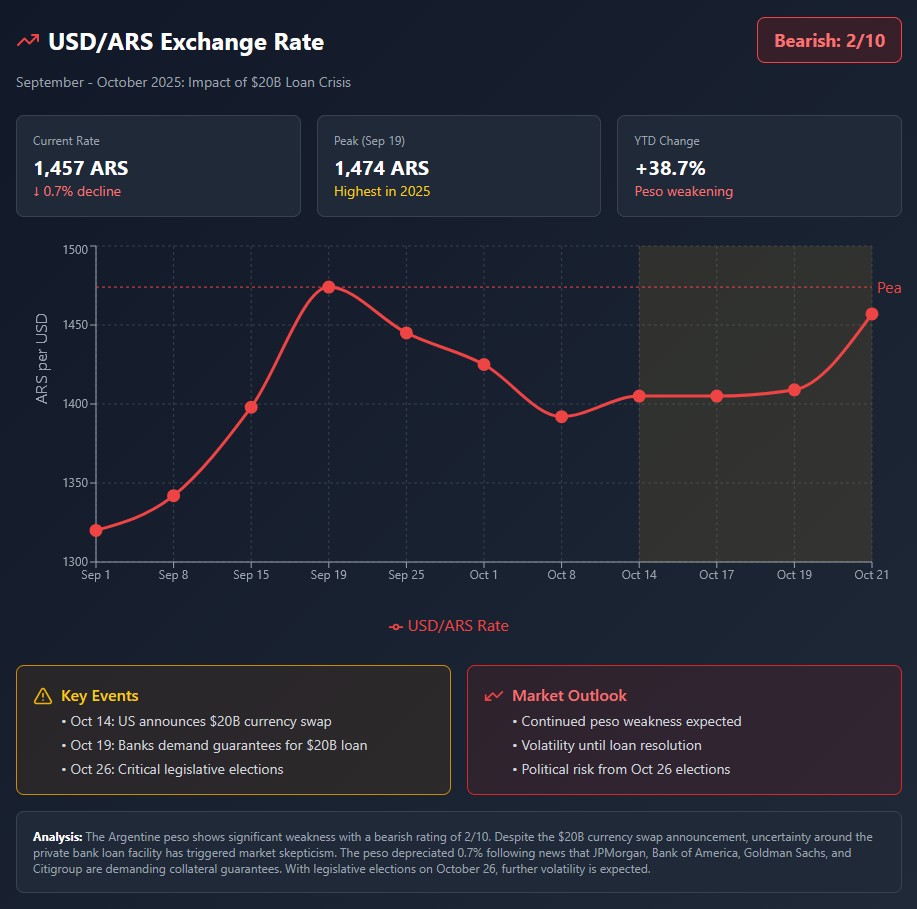Click the Sep 1 starting data point

click(95, 530)
